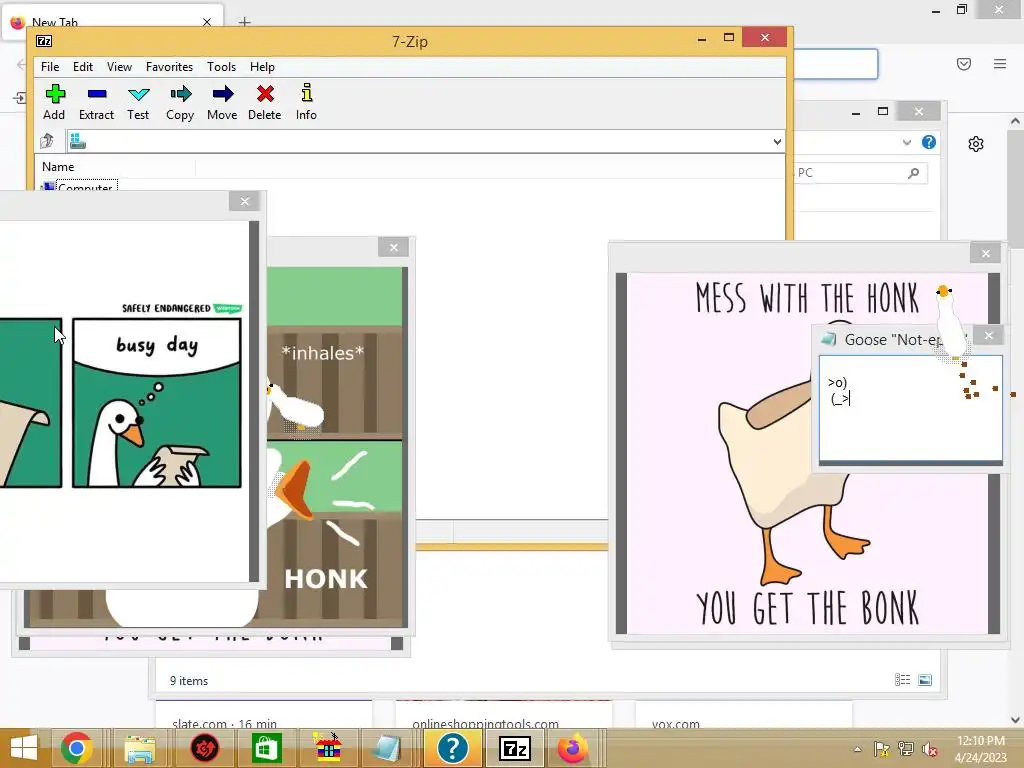The image size is (1024, 768).
Task: Click the Firefox sidebar toggle icon
Action: point(20,98)
